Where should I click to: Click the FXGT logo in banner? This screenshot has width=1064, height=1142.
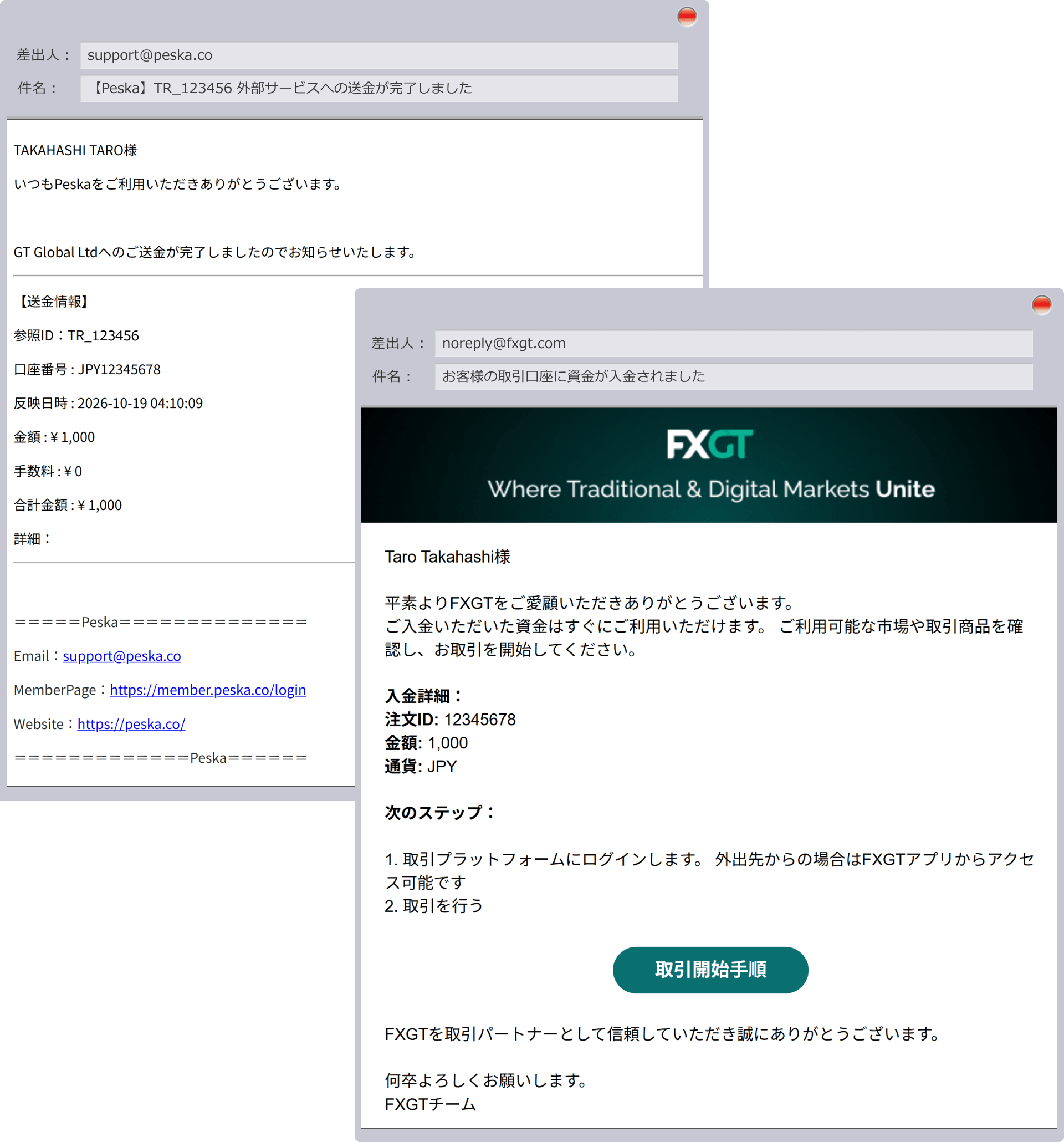pyautogui.click(x=710, y=444)
